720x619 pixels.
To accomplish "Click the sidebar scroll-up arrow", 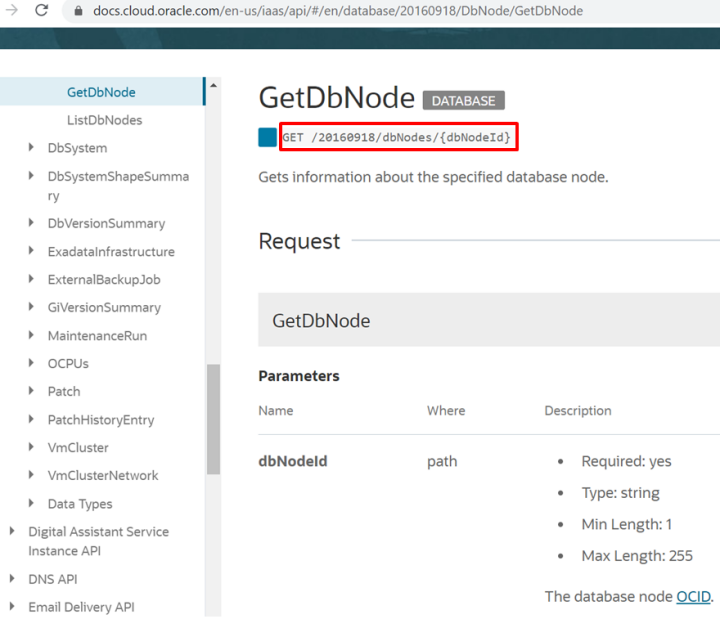I will pyautogui.click(x=213, y=86).
